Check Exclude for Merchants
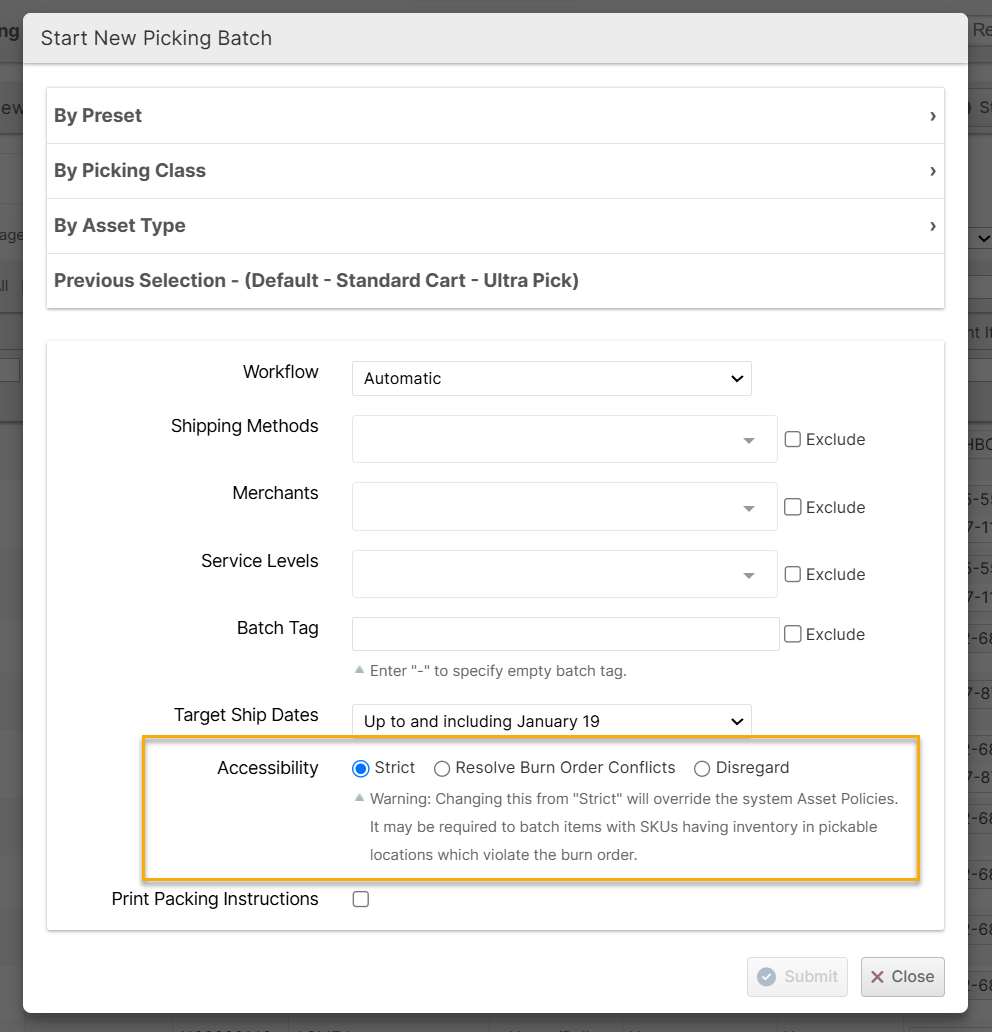Screen dimensions: 992x1032 (x=793, y=507)
